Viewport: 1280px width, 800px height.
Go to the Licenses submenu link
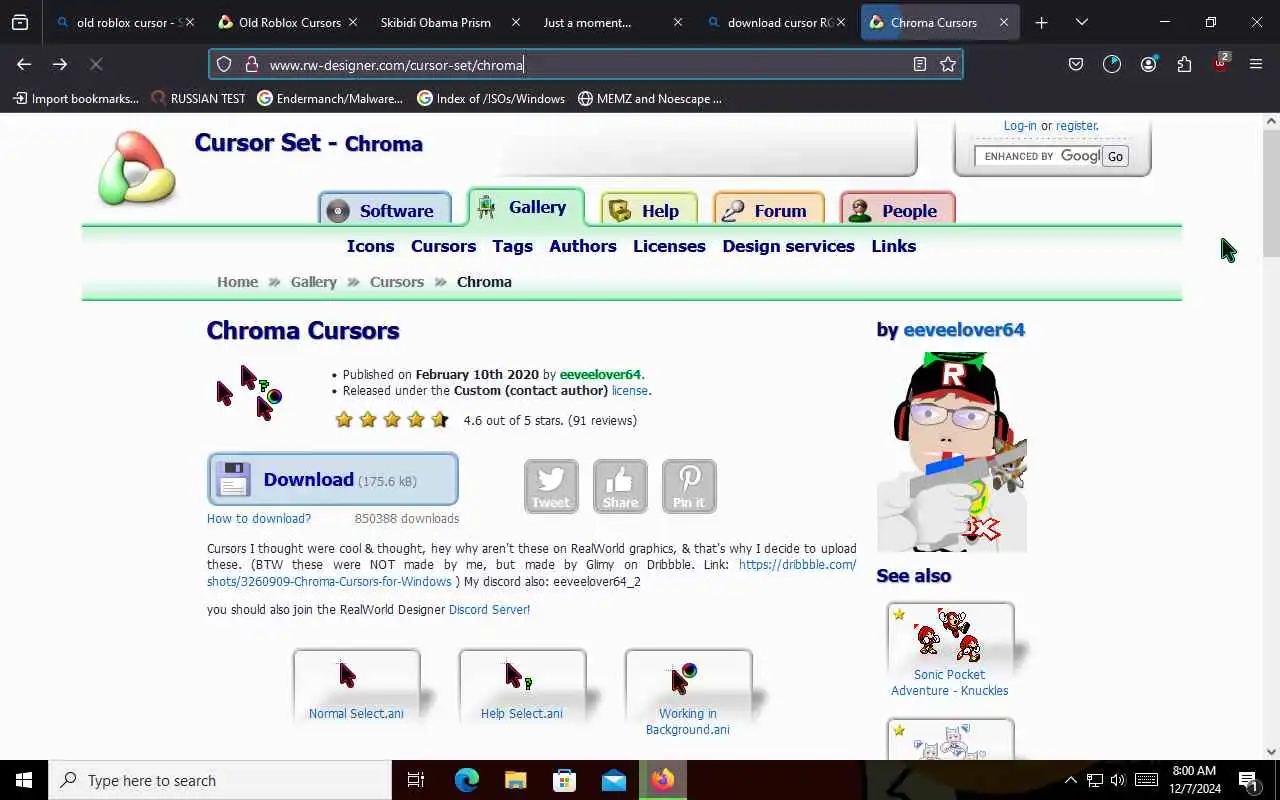669,246
